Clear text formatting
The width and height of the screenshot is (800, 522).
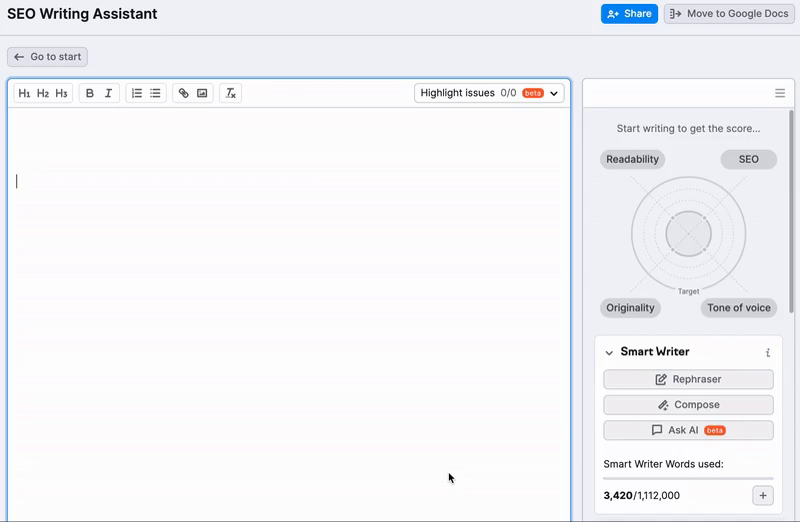(x=231, y=93)
